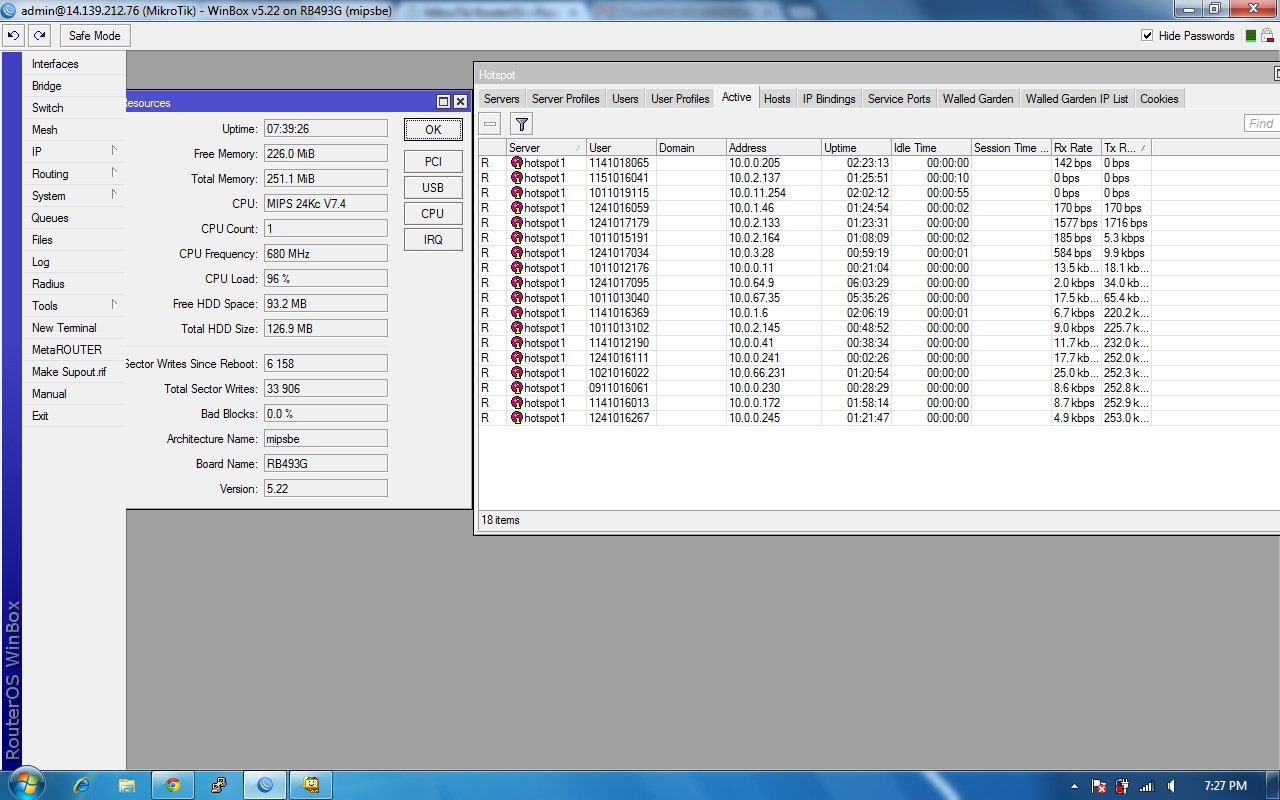Click the red padlock icon at top right

[1267, 36]
